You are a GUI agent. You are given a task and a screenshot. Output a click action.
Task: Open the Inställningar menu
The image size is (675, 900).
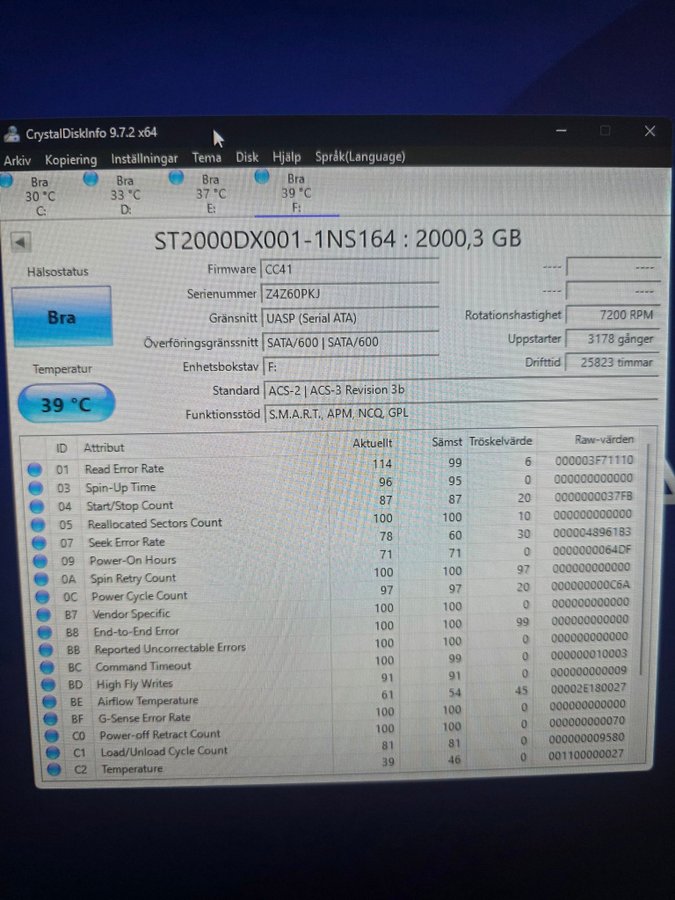(144, 158)
